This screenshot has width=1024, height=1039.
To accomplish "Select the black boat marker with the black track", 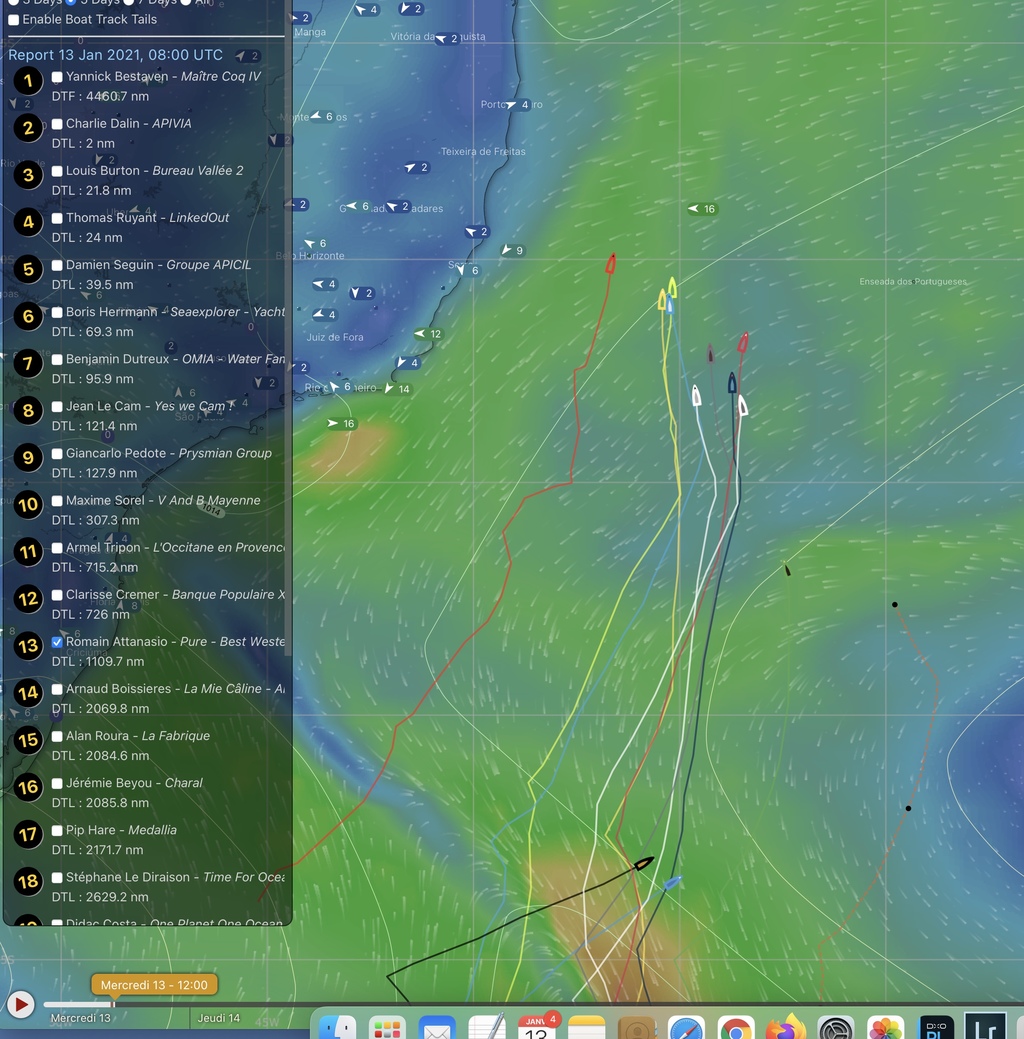I will tap(644, 863).
